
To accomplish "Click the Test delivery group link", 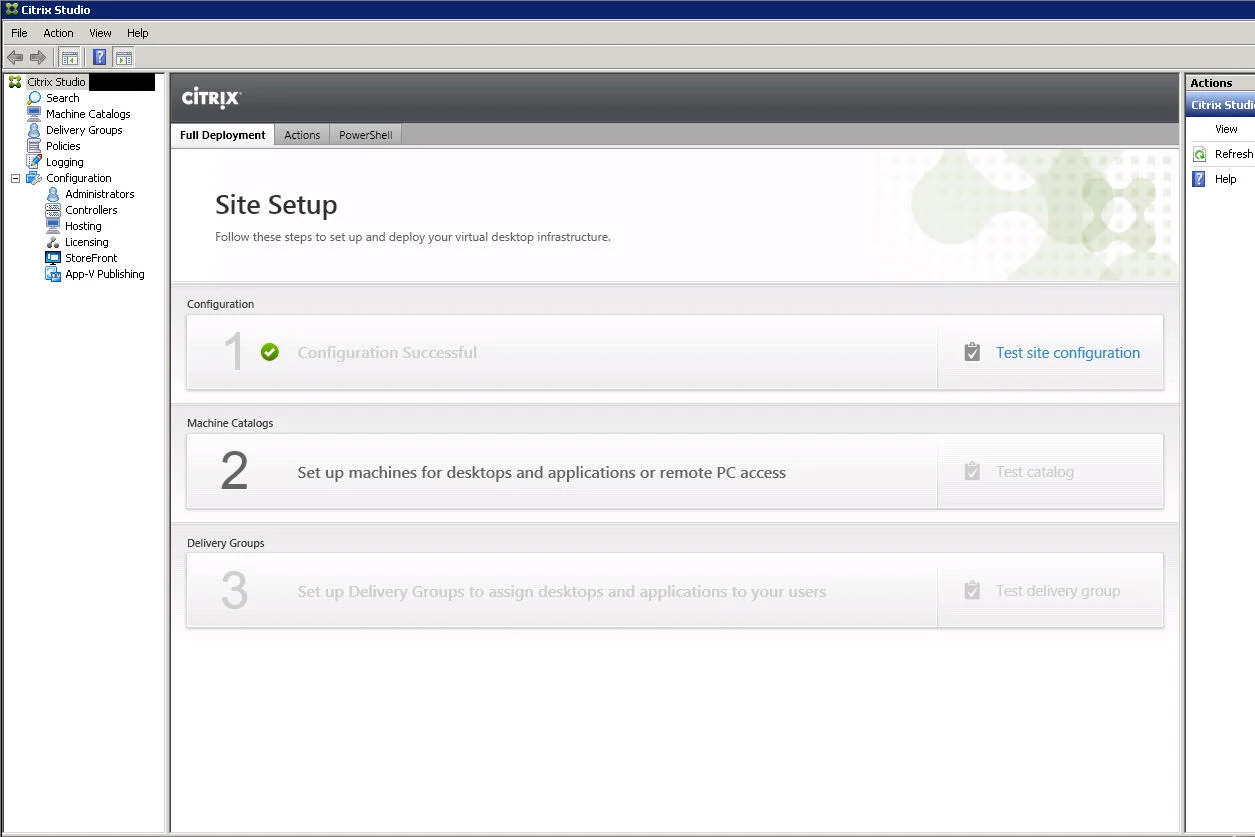I will click(1058, 591).
